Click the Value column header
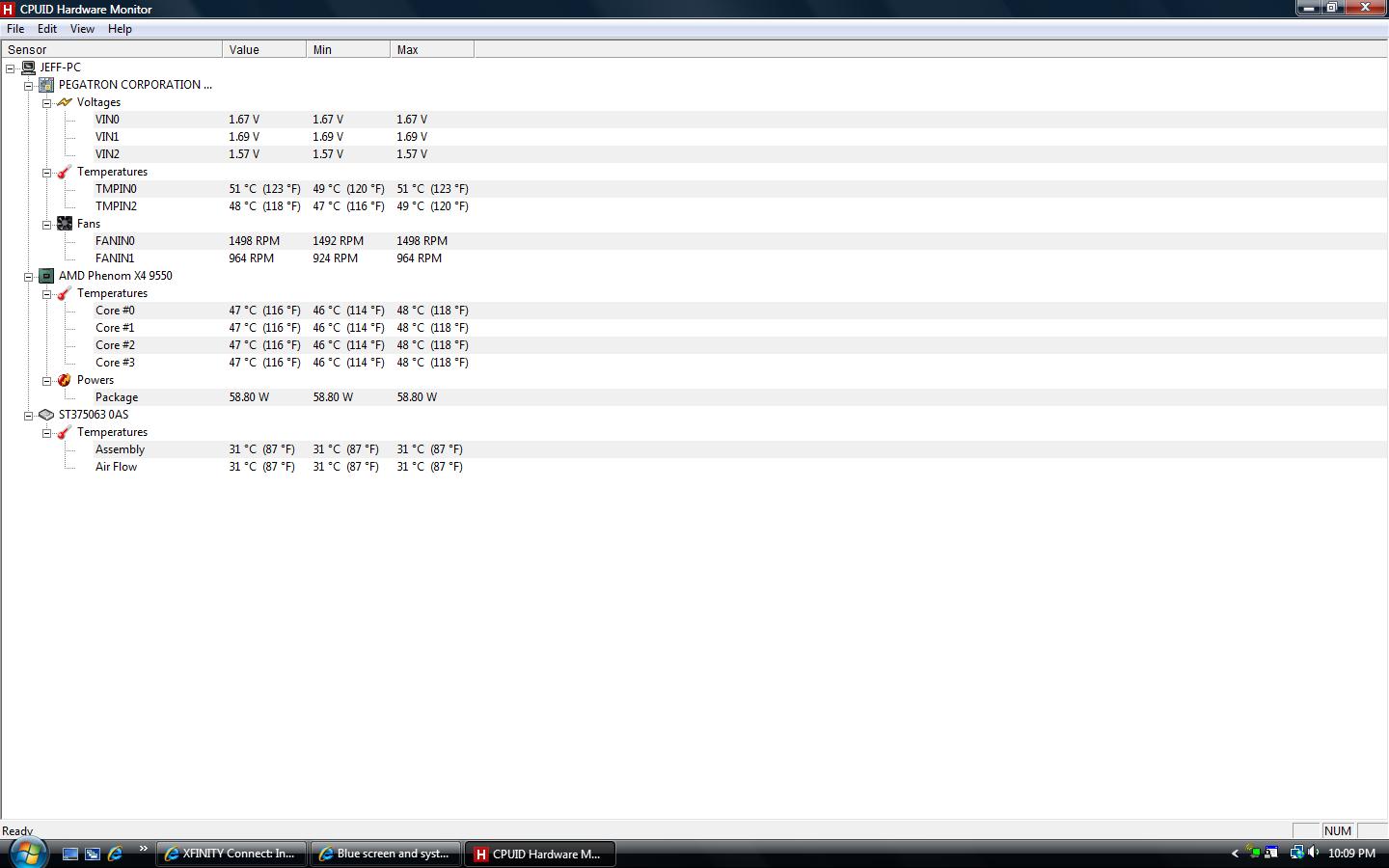Screen dimensions: 1389x868 pos(264,49)
